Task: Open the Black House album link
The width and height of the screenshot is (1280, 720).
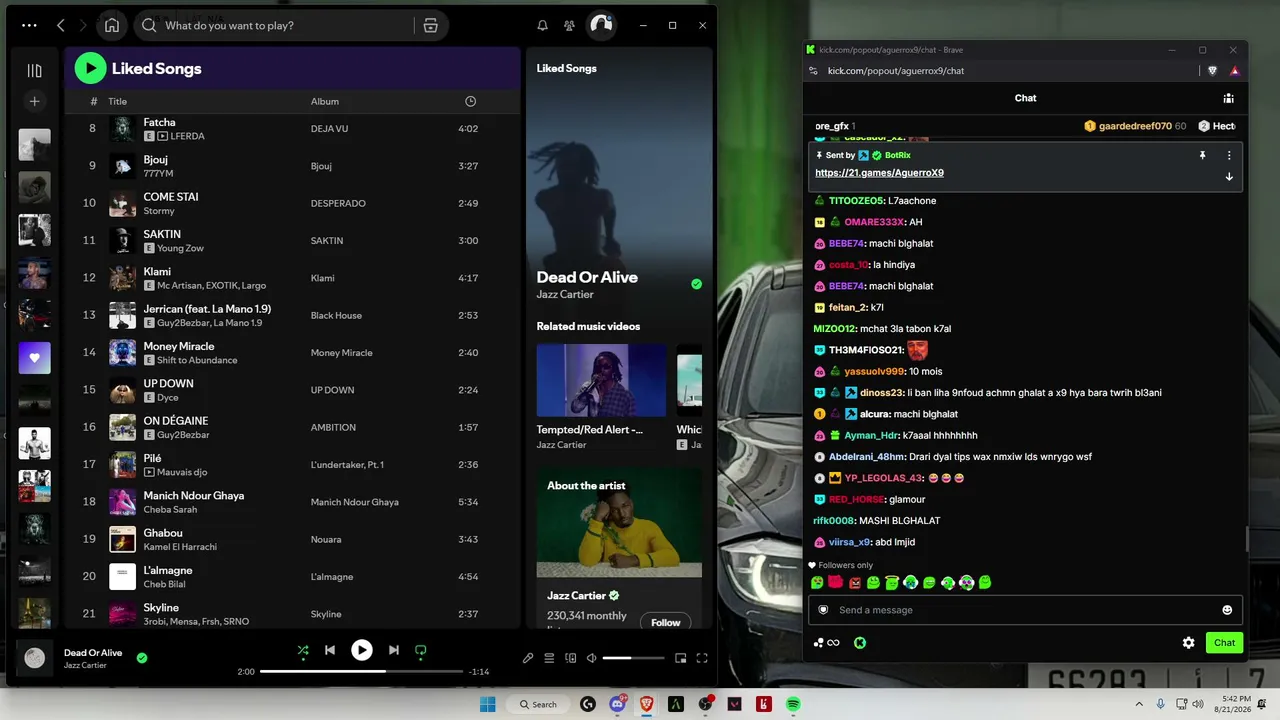Action: (336, 315)
